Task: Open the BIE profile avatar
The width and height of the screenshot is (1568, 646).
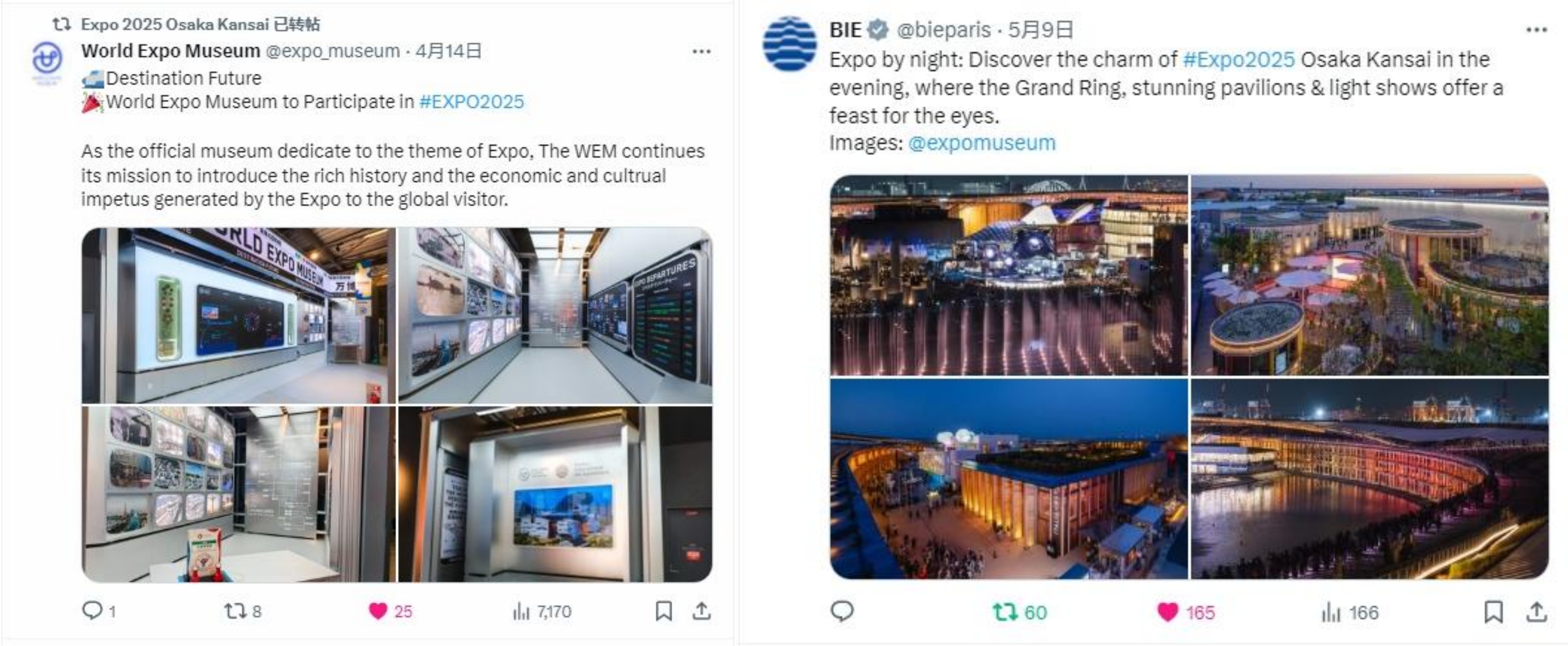Action: tap(790, 44)
